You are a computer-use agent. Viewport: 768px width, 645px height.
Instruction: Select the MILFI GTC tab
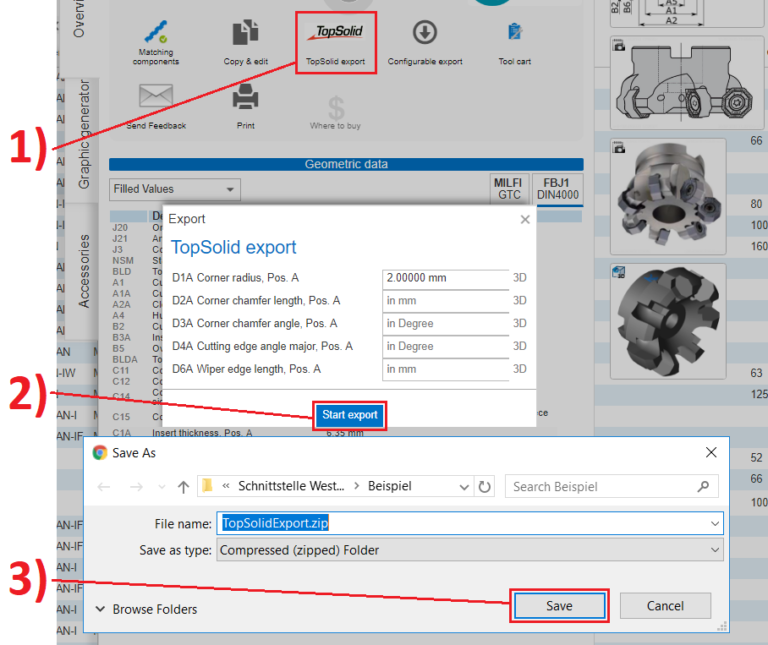pyautogui.click(x=509, y=189)
